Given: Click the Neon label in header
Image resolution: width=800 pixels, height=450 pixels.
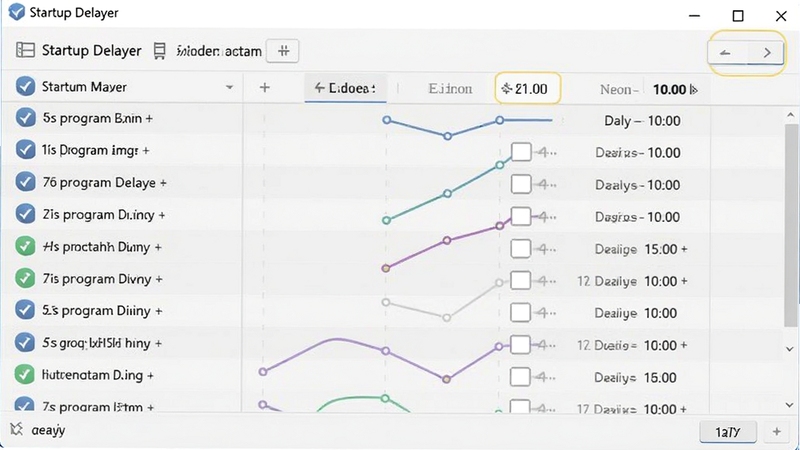Looking at the screenshot, I should [619, 90].
